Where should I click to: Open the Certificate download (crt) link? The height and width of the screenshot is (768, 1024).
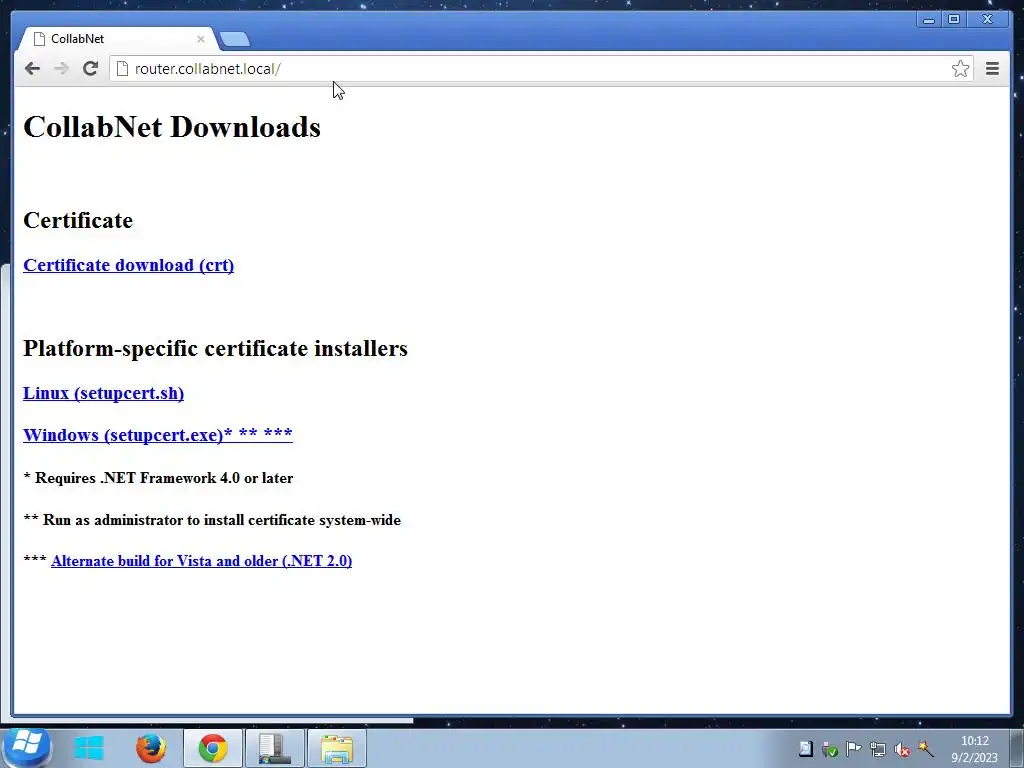129,265
